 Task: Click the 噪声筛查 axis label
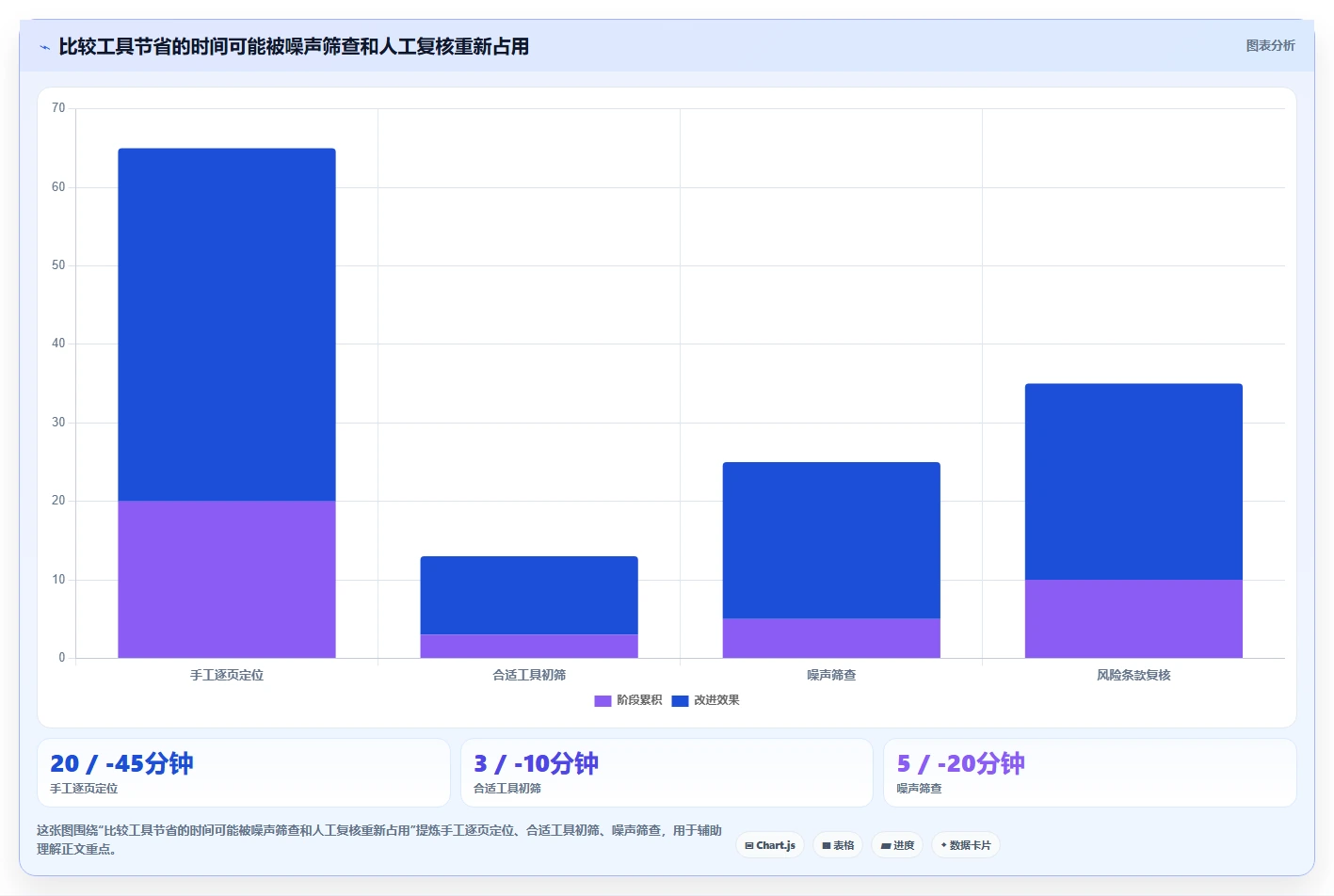pos(831,675)
